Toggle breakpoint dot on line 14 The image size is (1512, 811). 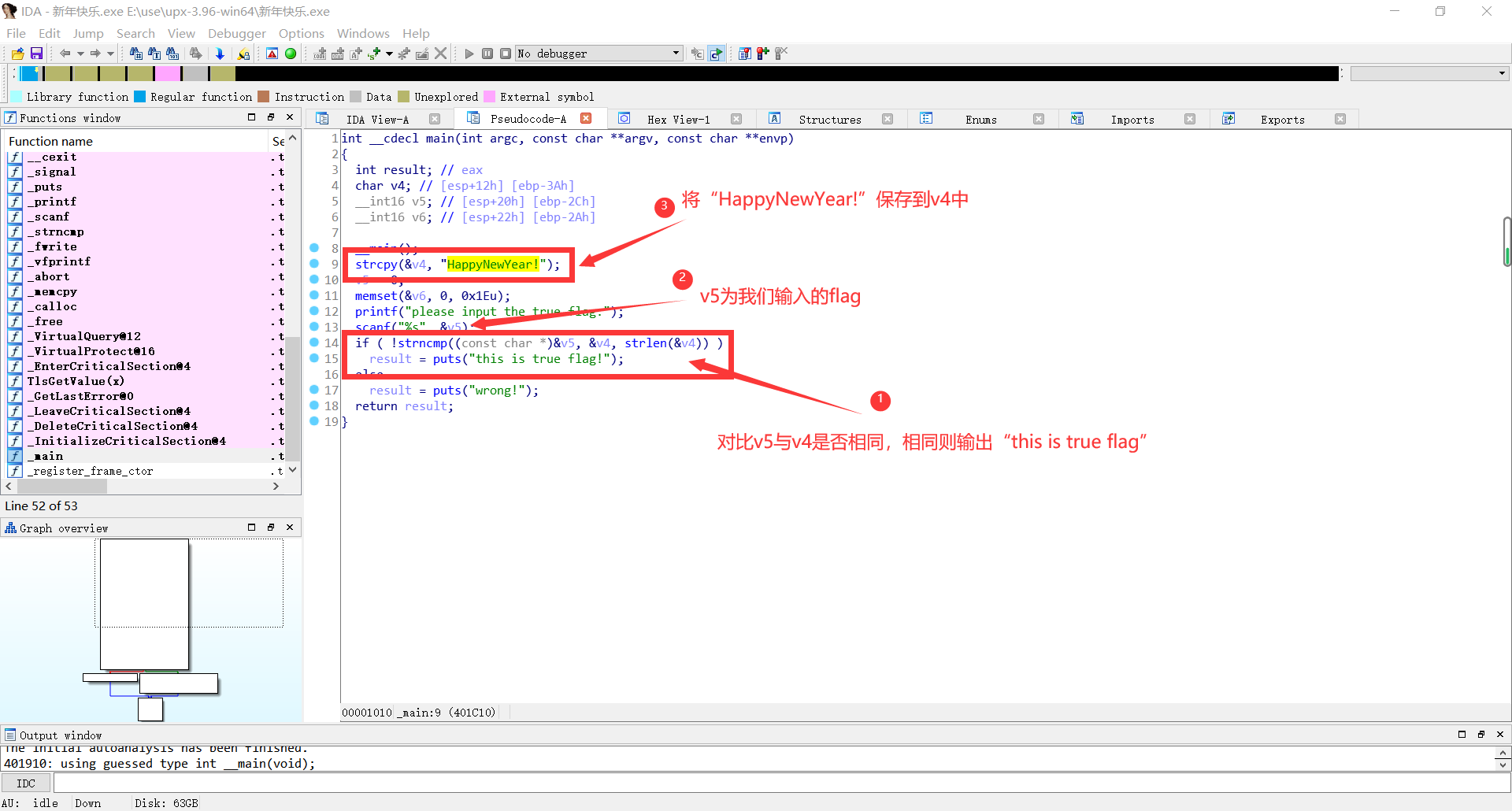314,343
